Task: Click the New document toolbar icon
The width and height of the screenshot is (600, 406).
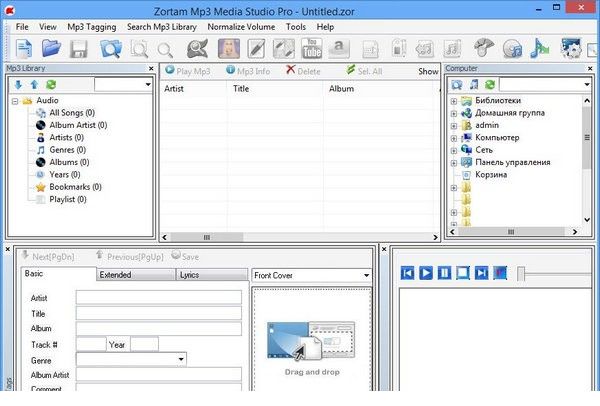Action: coord(24,49)
